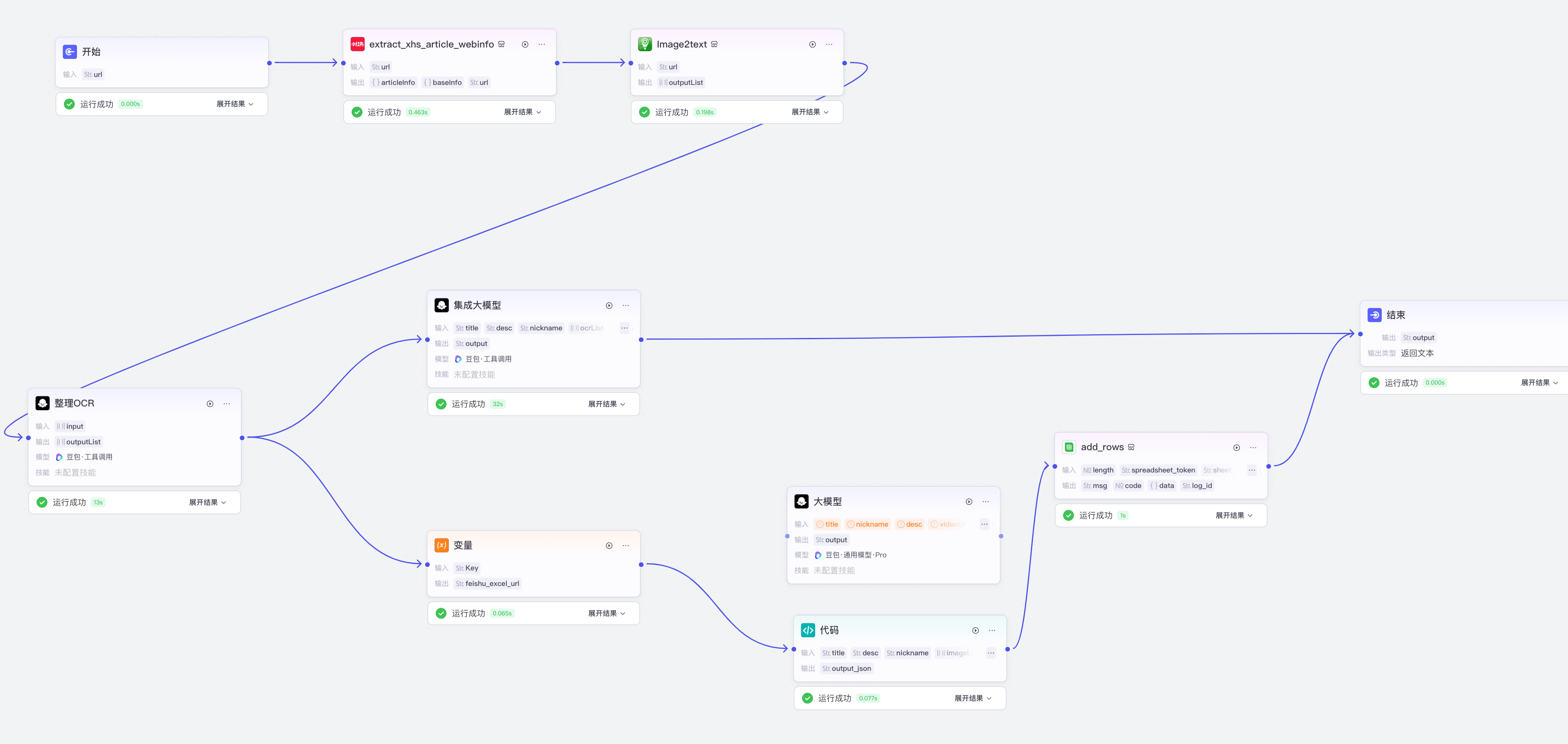The width and height of the screenshot is (1568, 744).
Task: Open more menu on 大模型 node
Action: 985,502
